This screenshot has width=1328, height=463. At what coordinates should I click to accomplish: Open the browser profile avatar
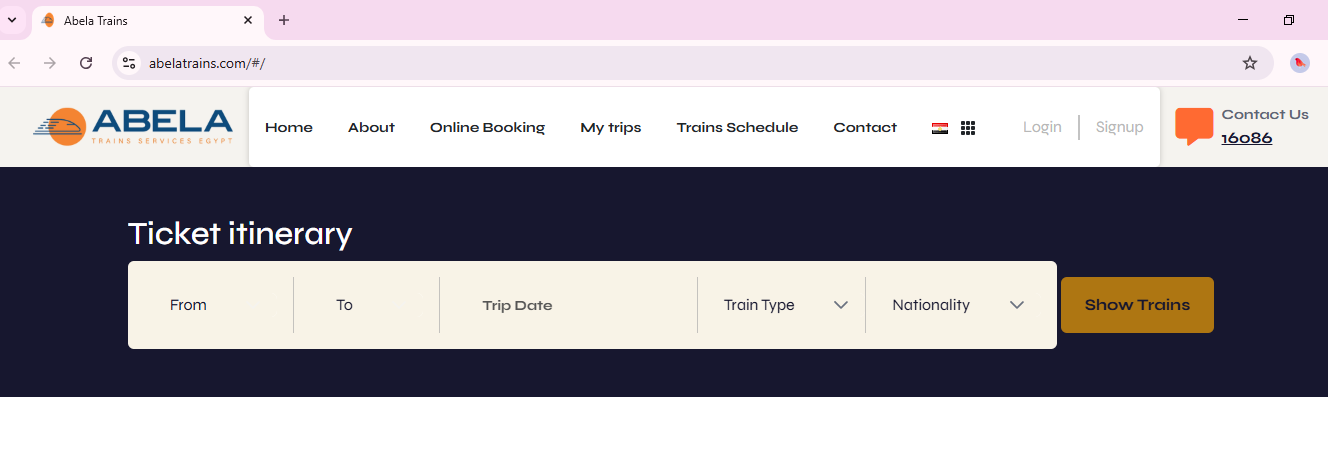1300,63
